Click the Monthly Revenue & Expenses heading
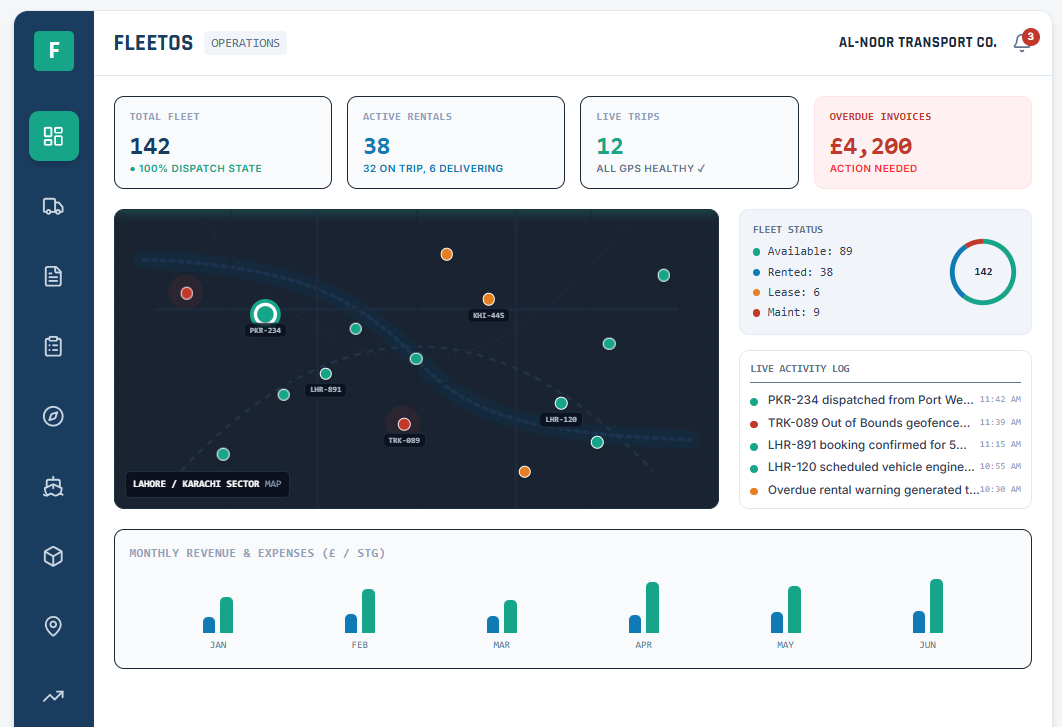The image size is (1062, 727). (257, 553)
